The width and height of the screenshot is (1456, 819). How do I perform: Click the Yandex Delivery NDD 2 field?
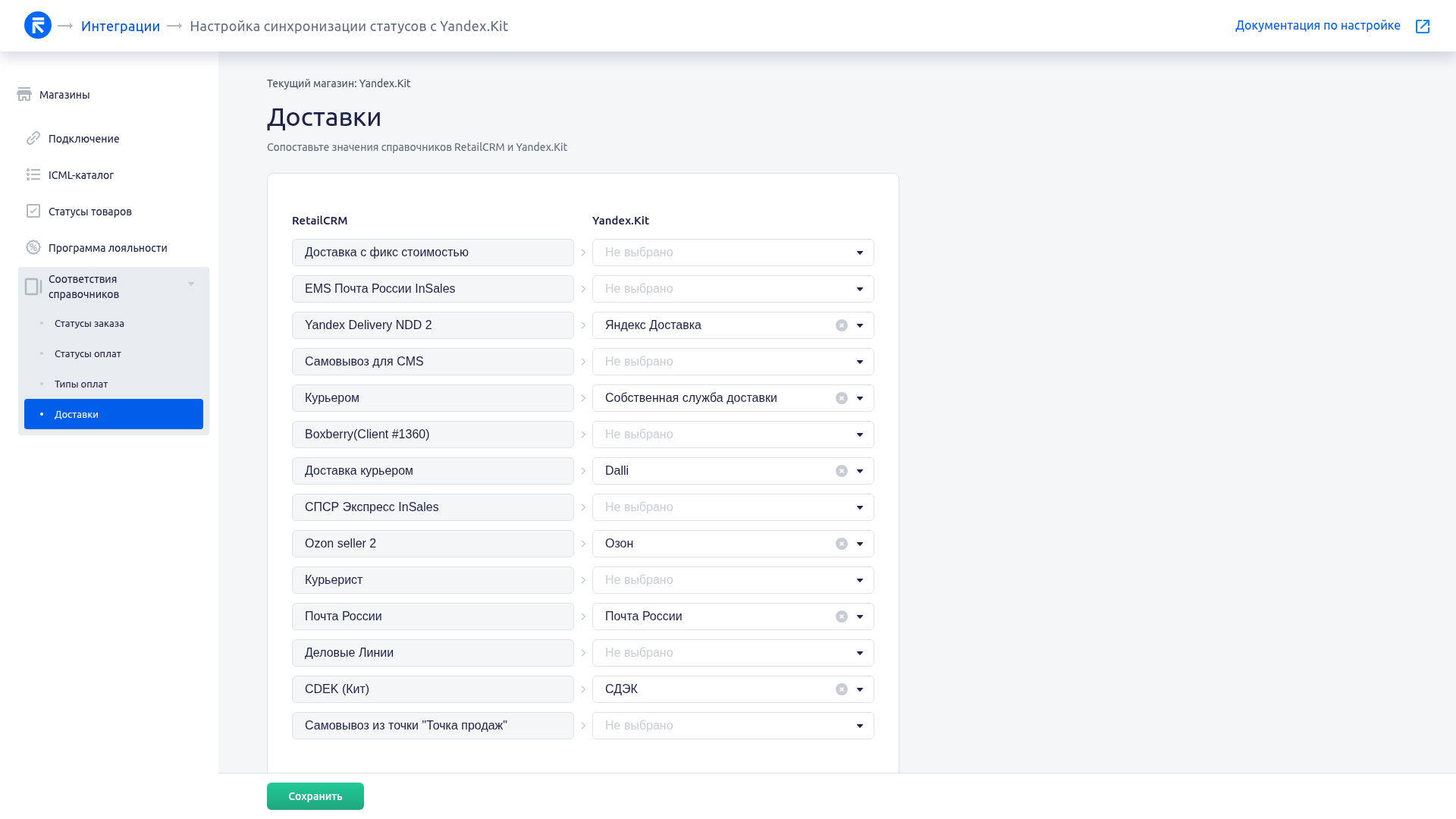(x=433, y=325)
